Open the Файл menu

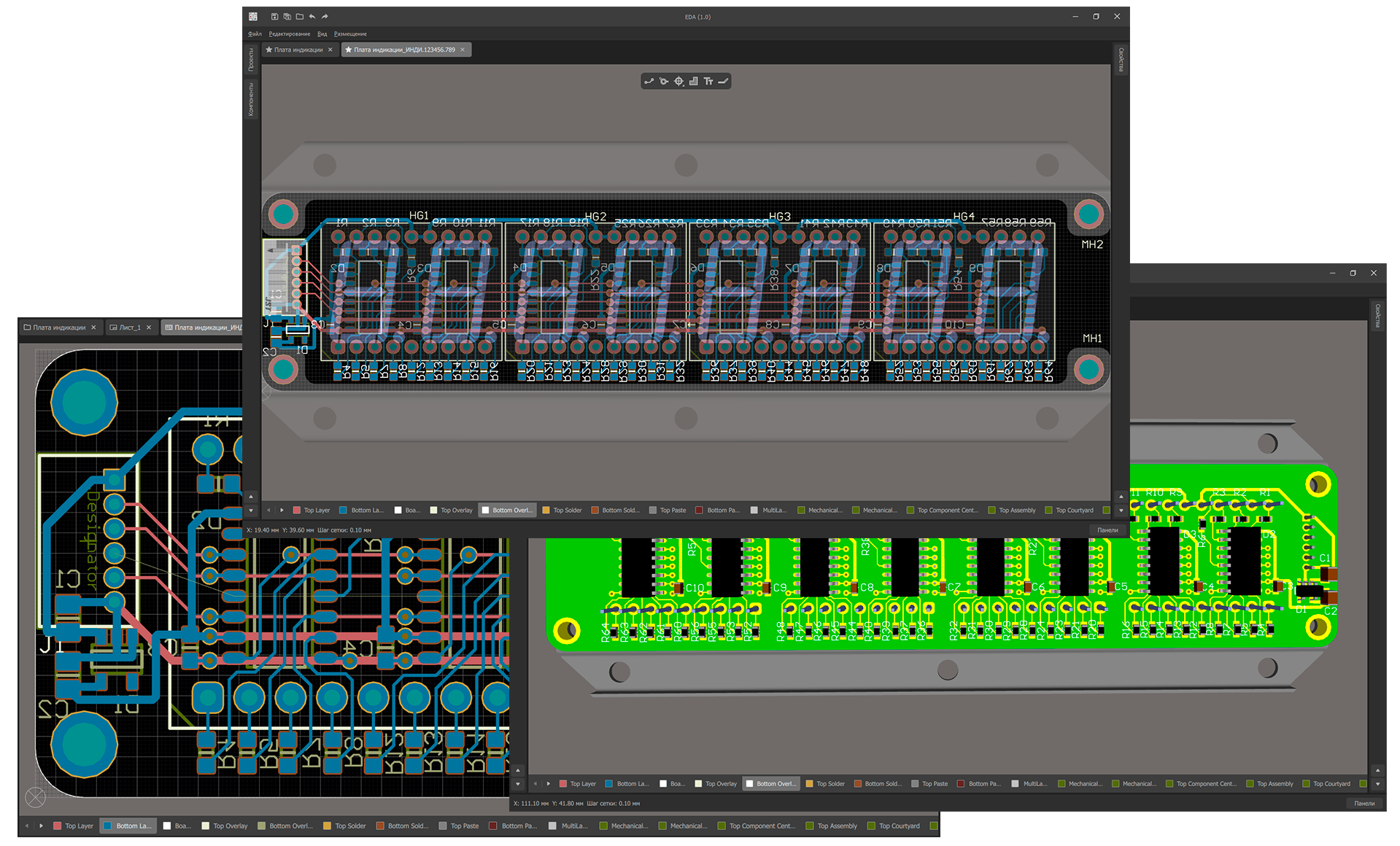[x=255, y=34]
